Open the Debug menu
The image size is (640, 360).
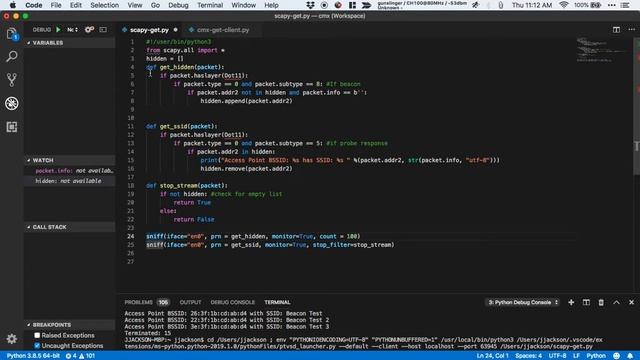(178, 5)
